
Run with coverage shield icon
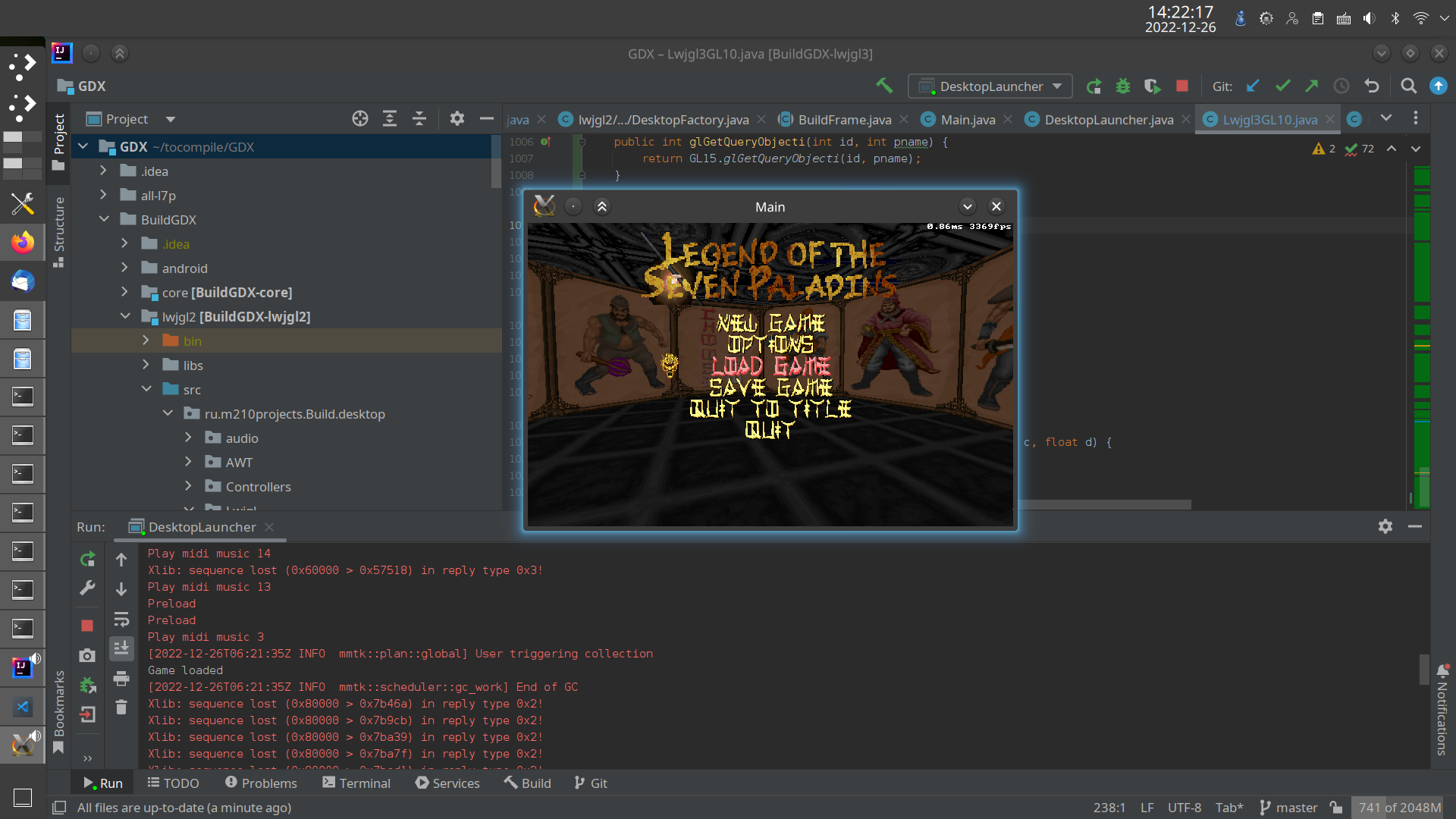pos(1153,86)
